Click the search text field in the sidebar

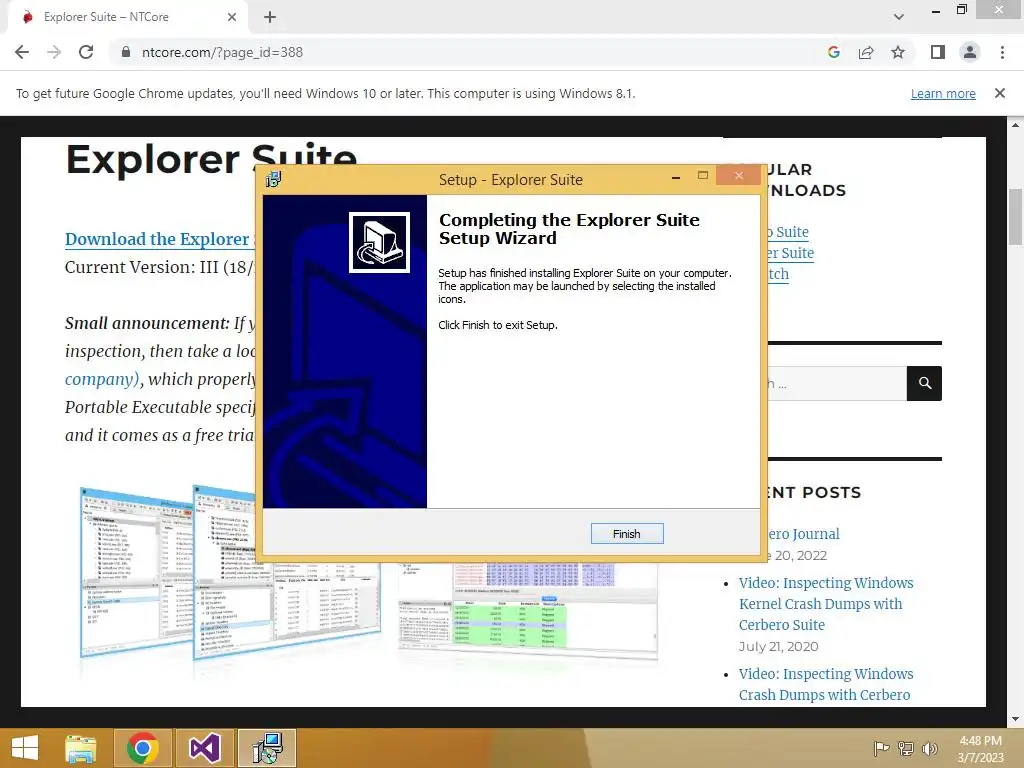click(x=837, y=383)
